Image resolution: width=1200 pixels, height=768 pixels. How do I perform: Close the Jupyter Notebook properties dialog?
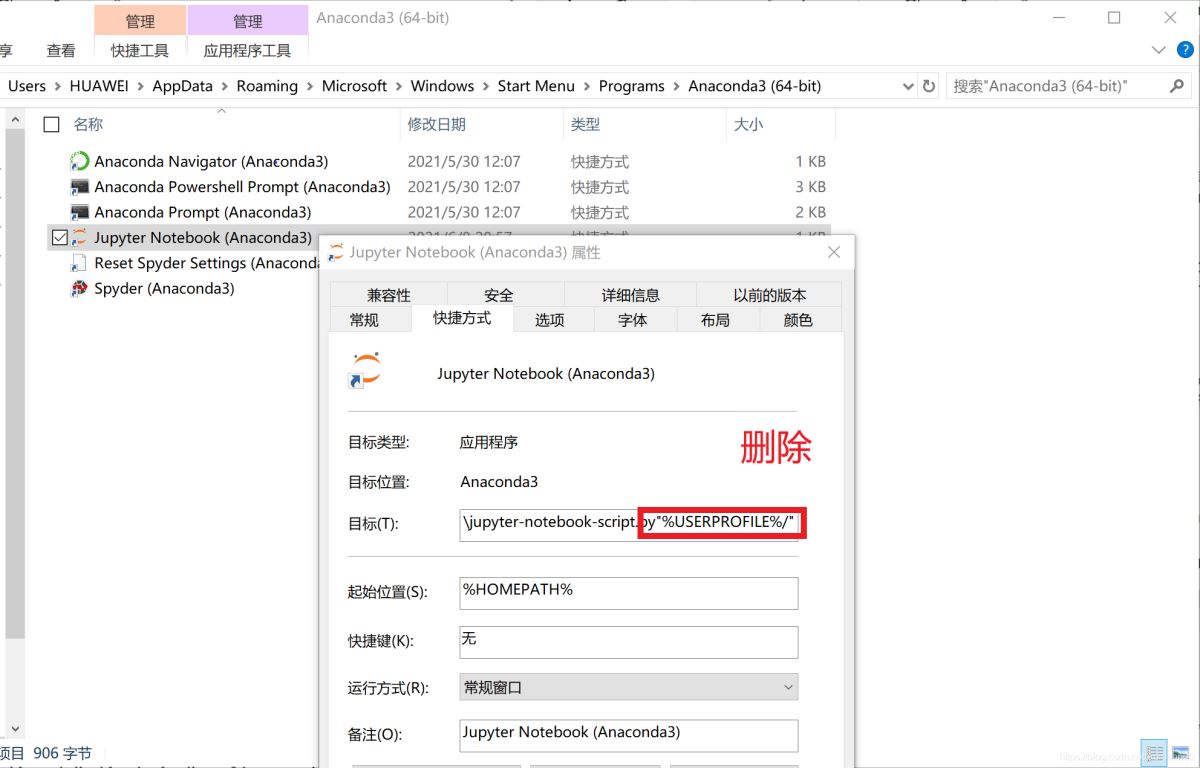[x=834, y=253]
